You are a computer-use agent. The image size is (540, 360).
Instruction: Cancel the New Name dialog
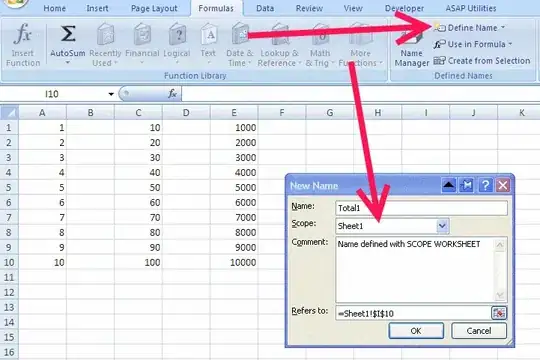(479, 331)
